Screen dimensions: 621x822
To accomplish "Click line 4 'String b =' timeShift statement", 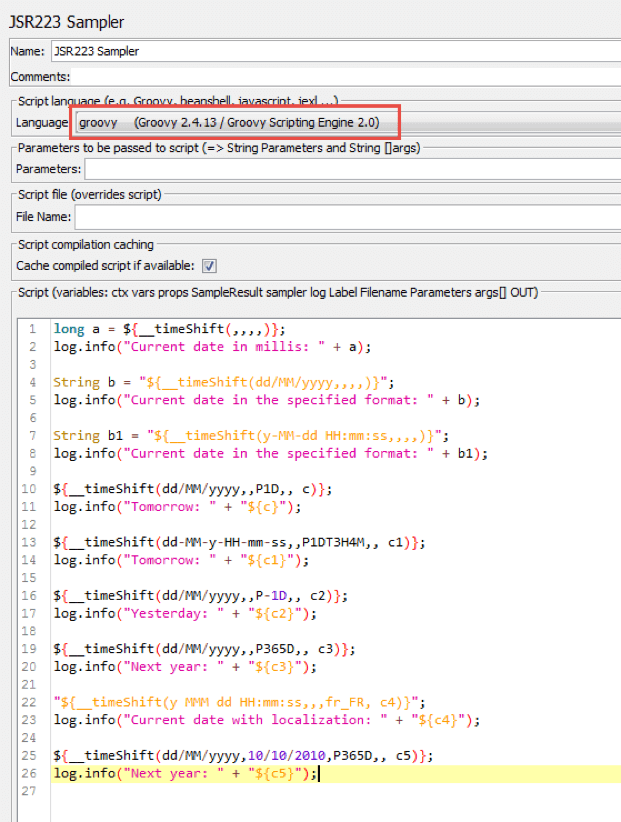I will coord(224,382).
